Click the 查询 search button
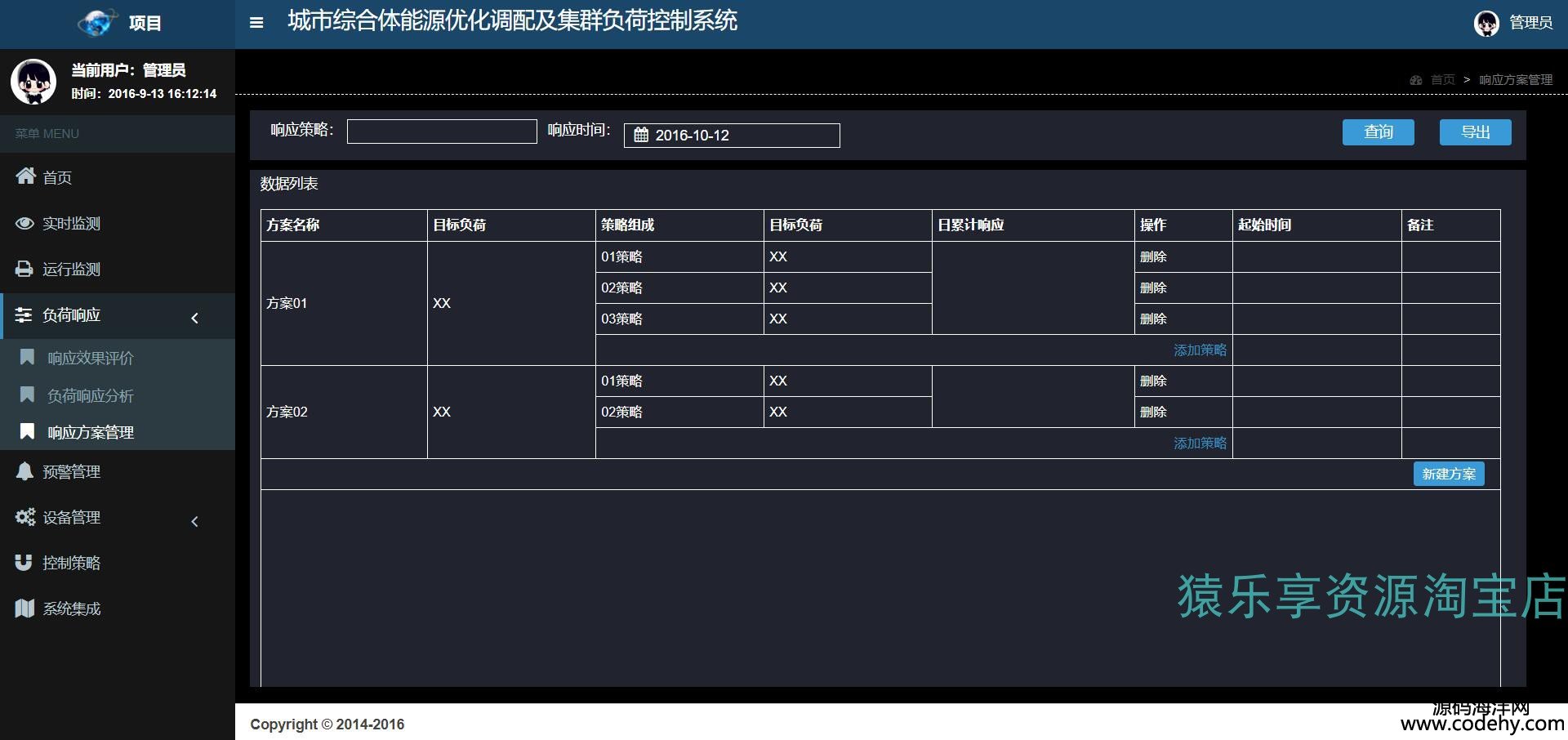The height and width of the screenshot is (740, 1568). click(x=1378, y=132)
